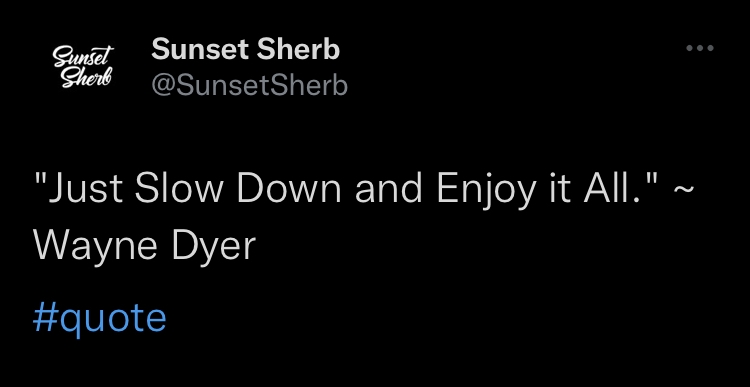This screenshot has height=387, width=750.
Task: Open the three-dot more options menu
Action: (700, 48)
